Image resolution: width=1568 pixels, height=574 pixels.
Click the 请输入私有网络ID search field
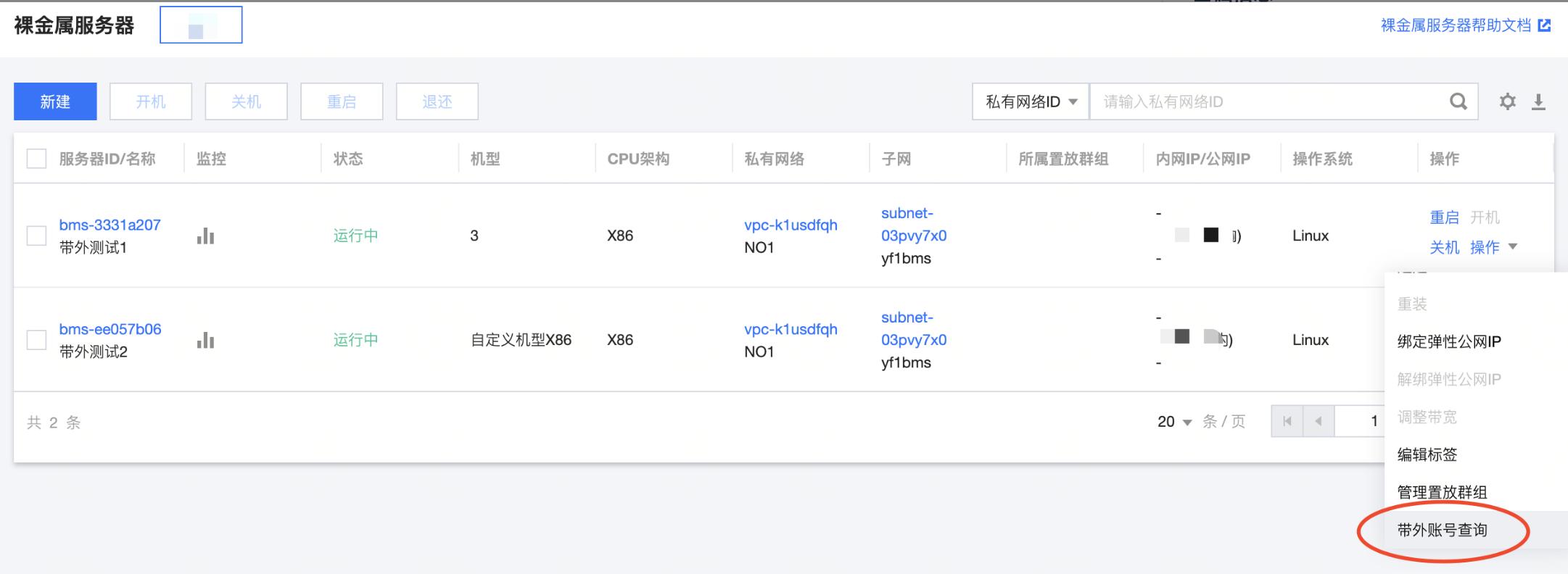[1269, 101]
